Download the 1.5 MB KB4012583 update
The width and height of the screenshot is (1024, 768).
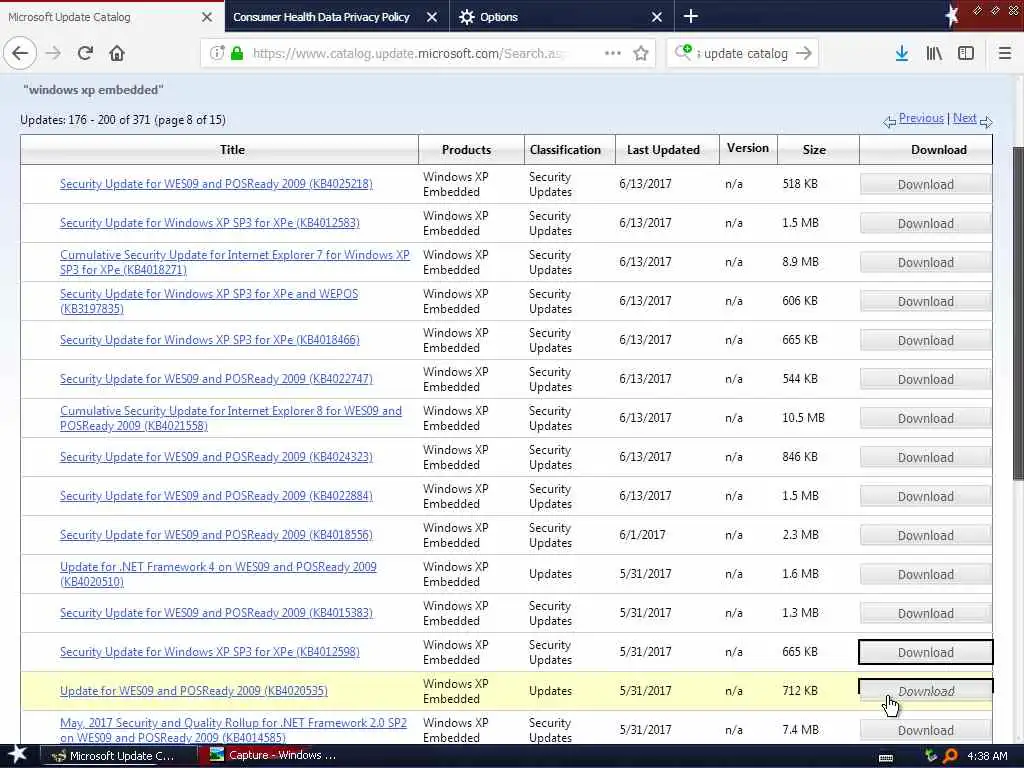tap(925, 223)
